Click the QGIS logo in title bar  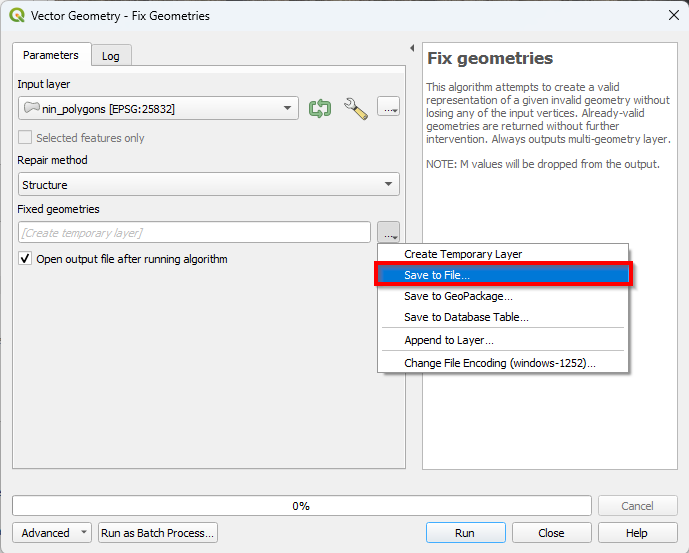[x=16, y=16]
